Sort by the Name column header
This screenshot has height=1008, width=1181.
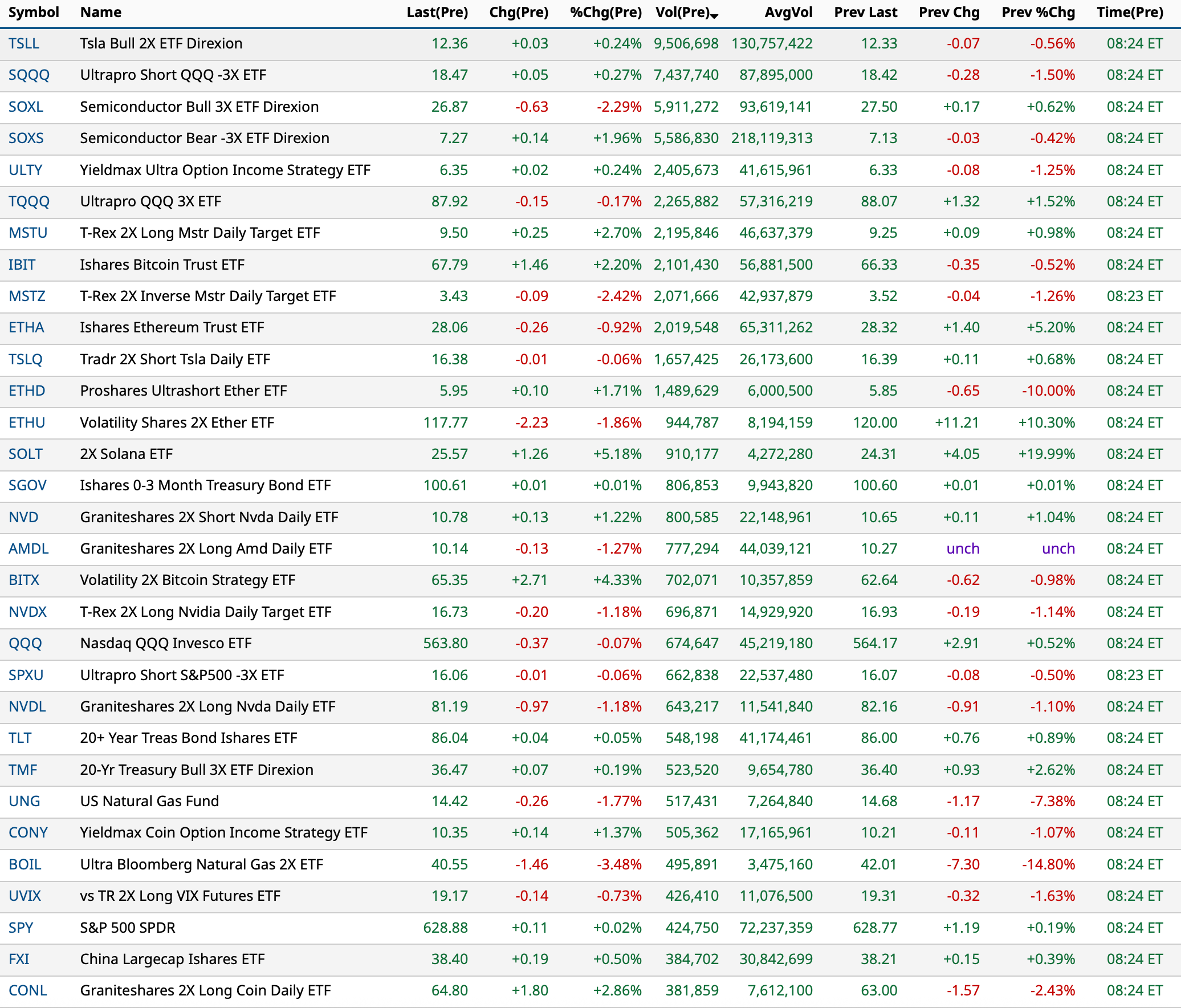point(100,13)
